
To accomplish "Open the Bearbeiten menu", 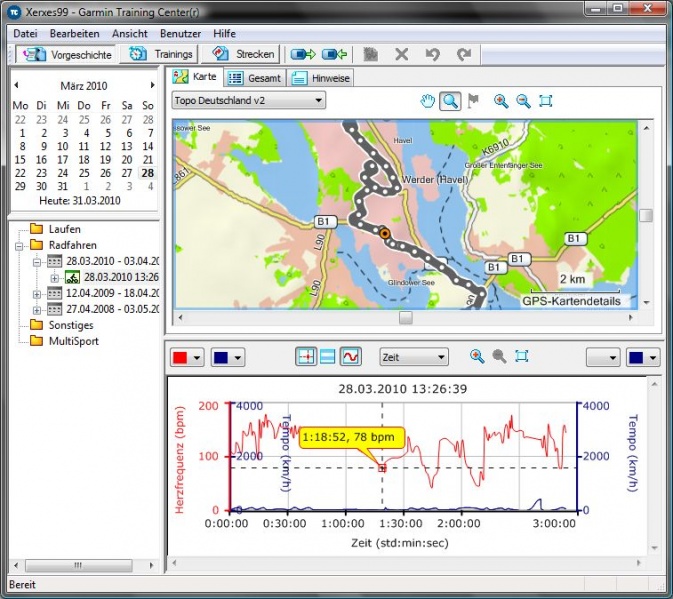I will (74, 33).
